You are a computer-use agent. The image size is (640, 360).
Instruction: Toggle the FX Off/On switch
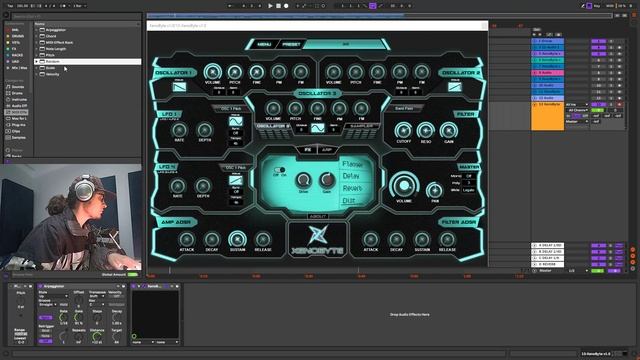click(x=280, y=170)
